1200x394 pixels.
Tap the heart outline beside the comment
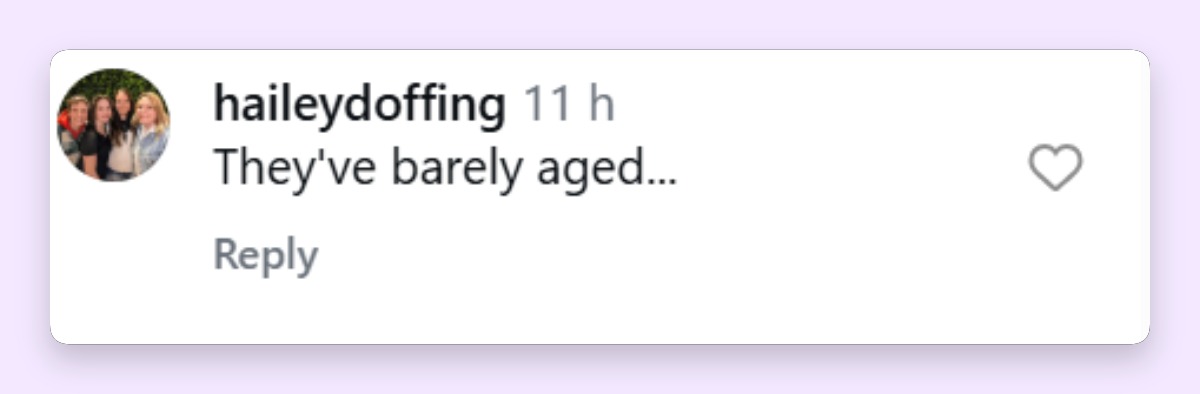coord(1056,167)
